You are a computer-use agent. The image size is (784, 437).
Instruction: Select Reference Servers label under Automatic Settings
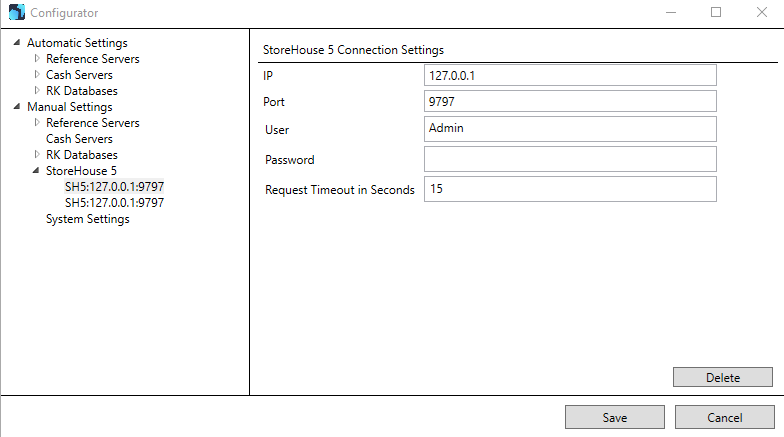[x=92, y=59]
